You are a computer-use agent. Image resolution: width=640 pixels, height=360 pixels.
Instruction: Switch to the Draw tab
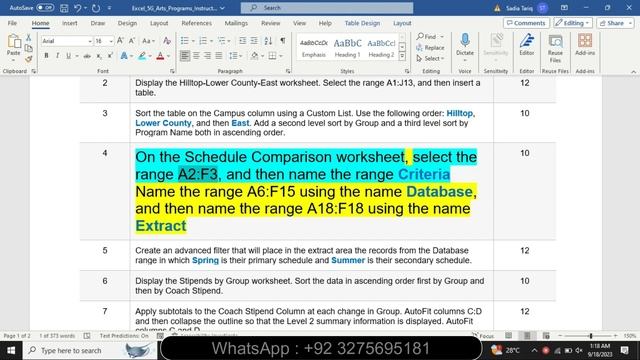tap(98, 23)
